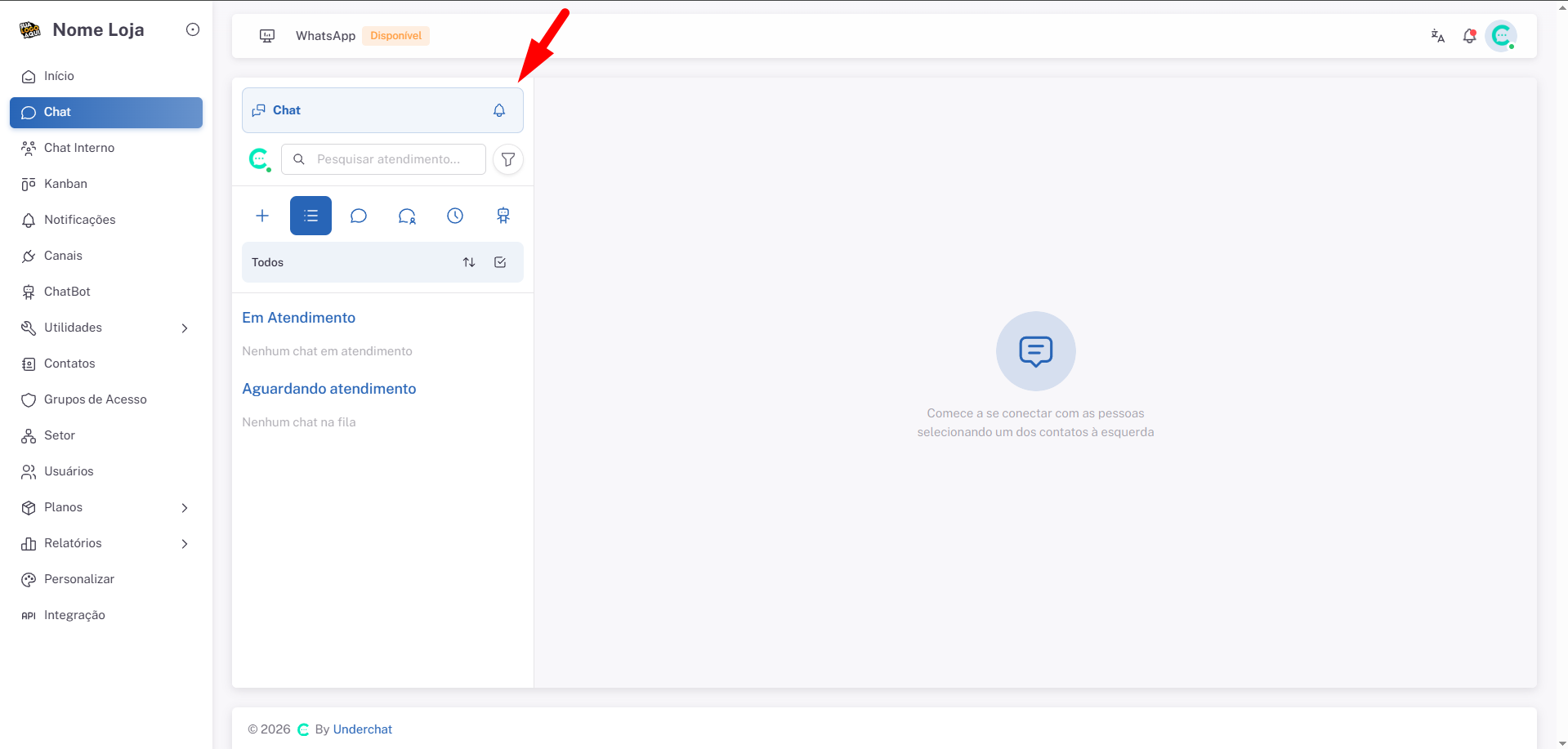The height and width of the screenshot is (749, 1568).
Task: Click the ChatBot robot sidebar icon
Action: pos(29,292)
